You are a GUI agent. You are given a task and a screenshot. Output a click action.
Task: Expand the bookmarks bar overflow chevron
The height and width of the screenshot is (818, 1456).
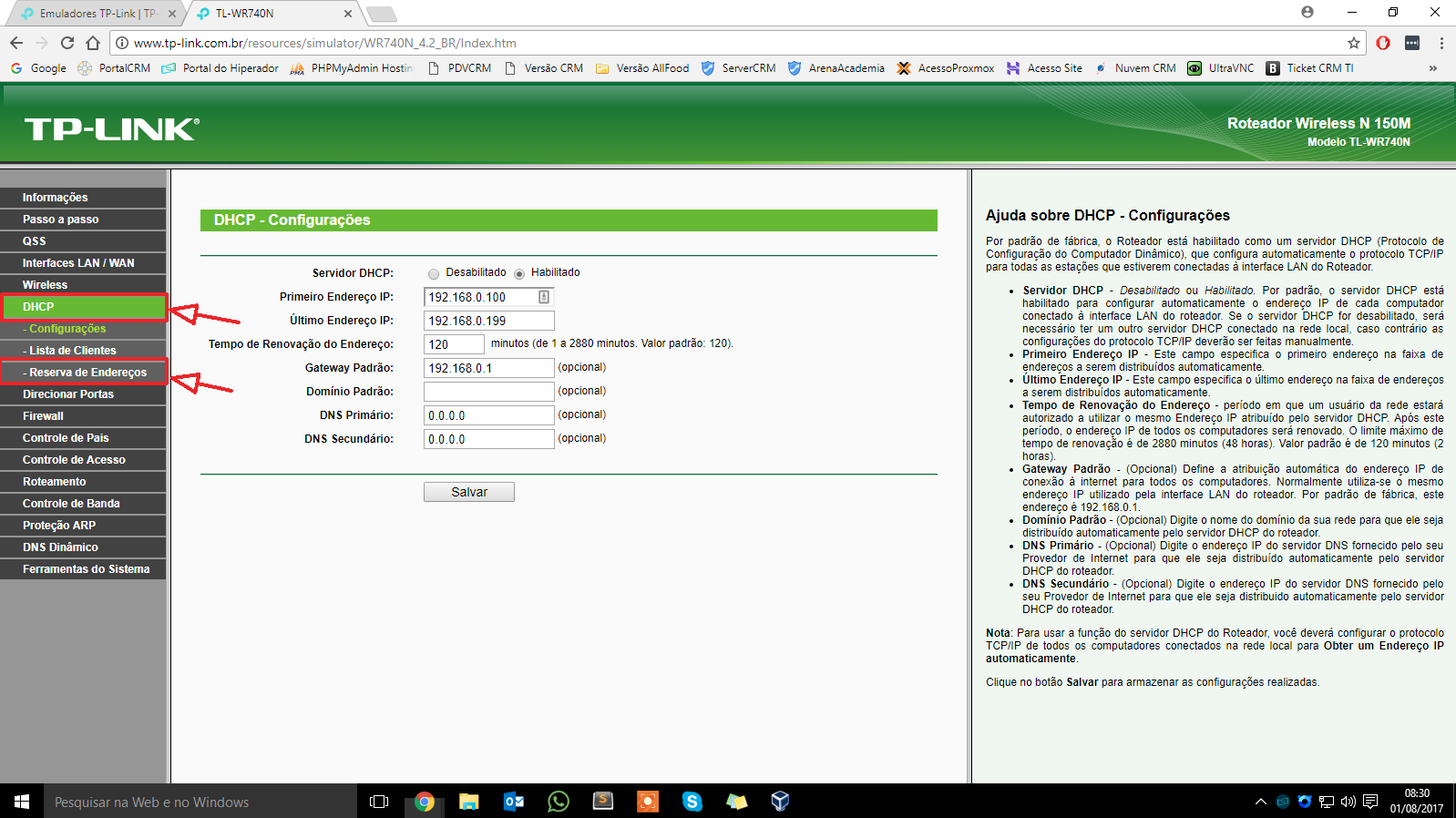1433,68
